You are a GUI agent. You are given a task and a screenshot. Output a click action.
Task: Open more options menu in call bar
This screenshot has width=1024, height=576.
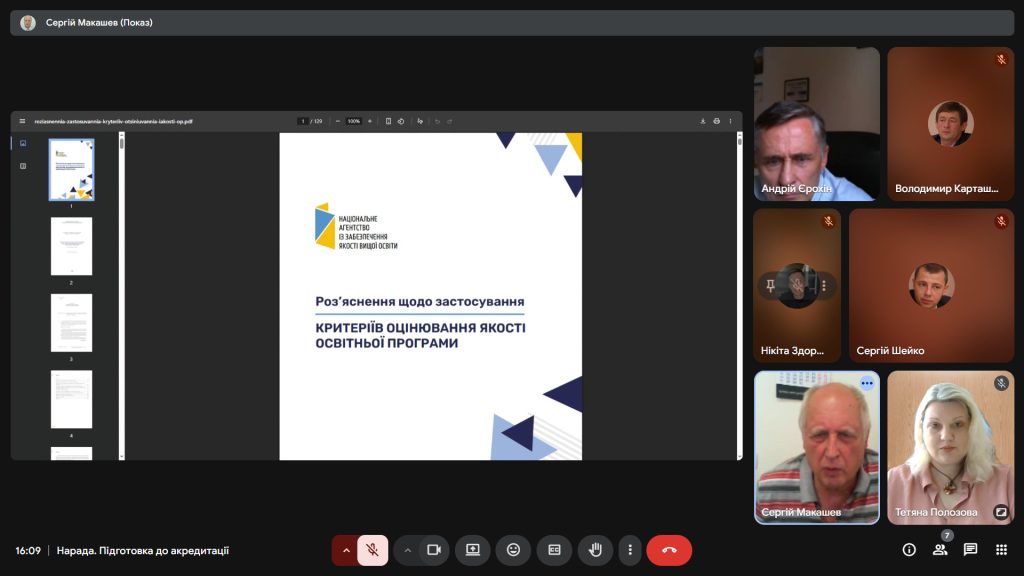[x=629, y=550]
